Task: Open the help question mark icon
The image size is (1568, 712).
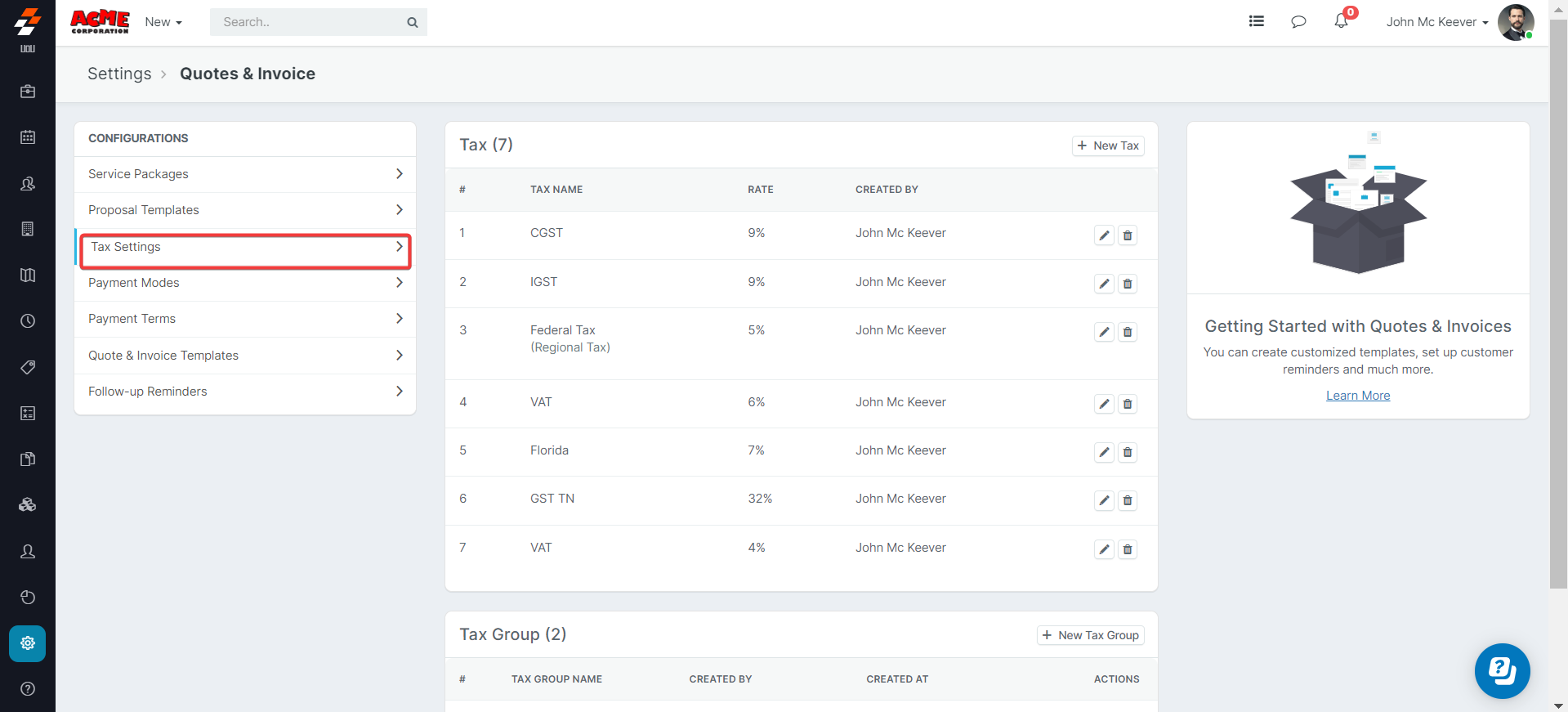Action: click(x=28, y=689)
